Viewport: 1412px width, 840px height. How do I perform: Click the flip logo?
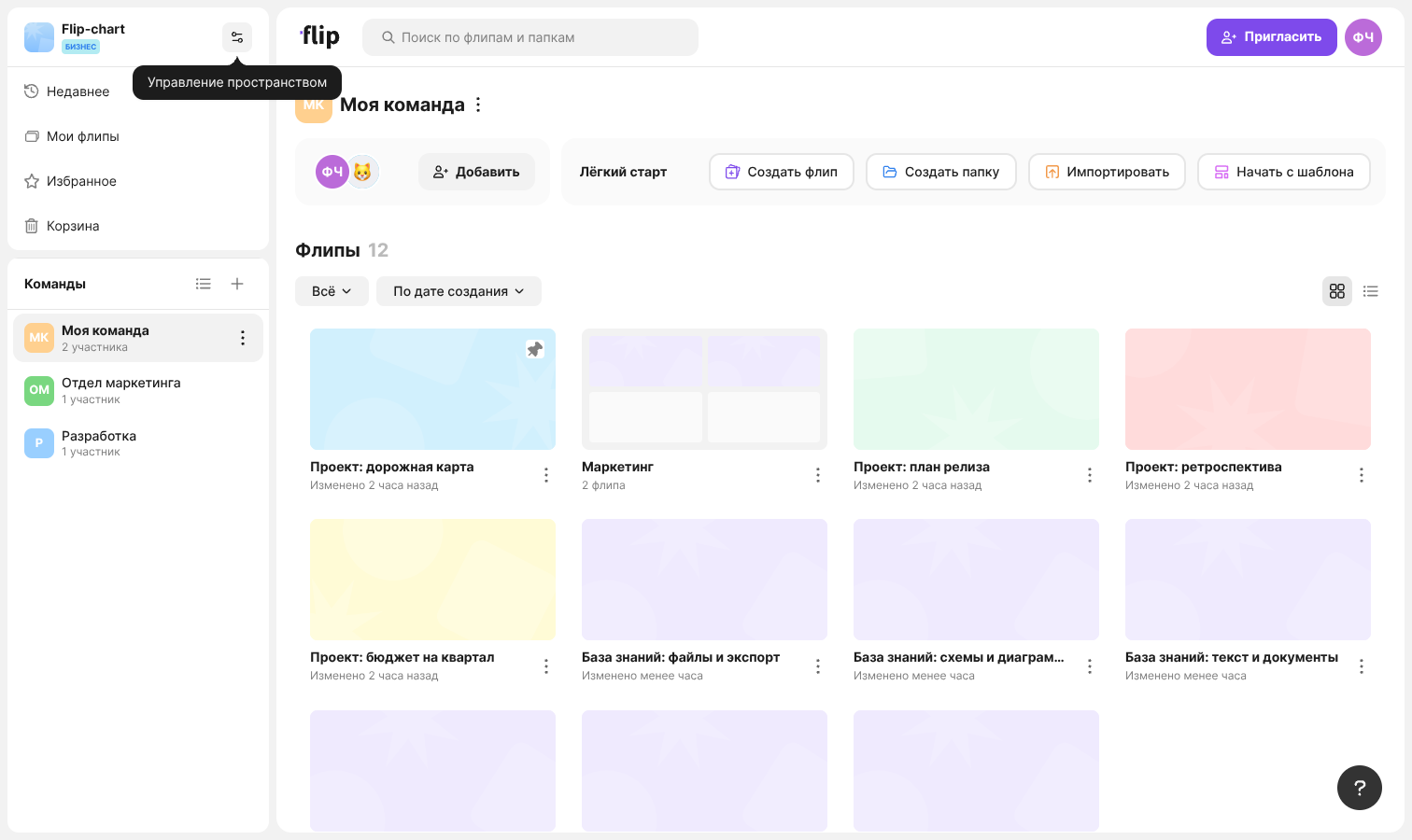point(319,36)
